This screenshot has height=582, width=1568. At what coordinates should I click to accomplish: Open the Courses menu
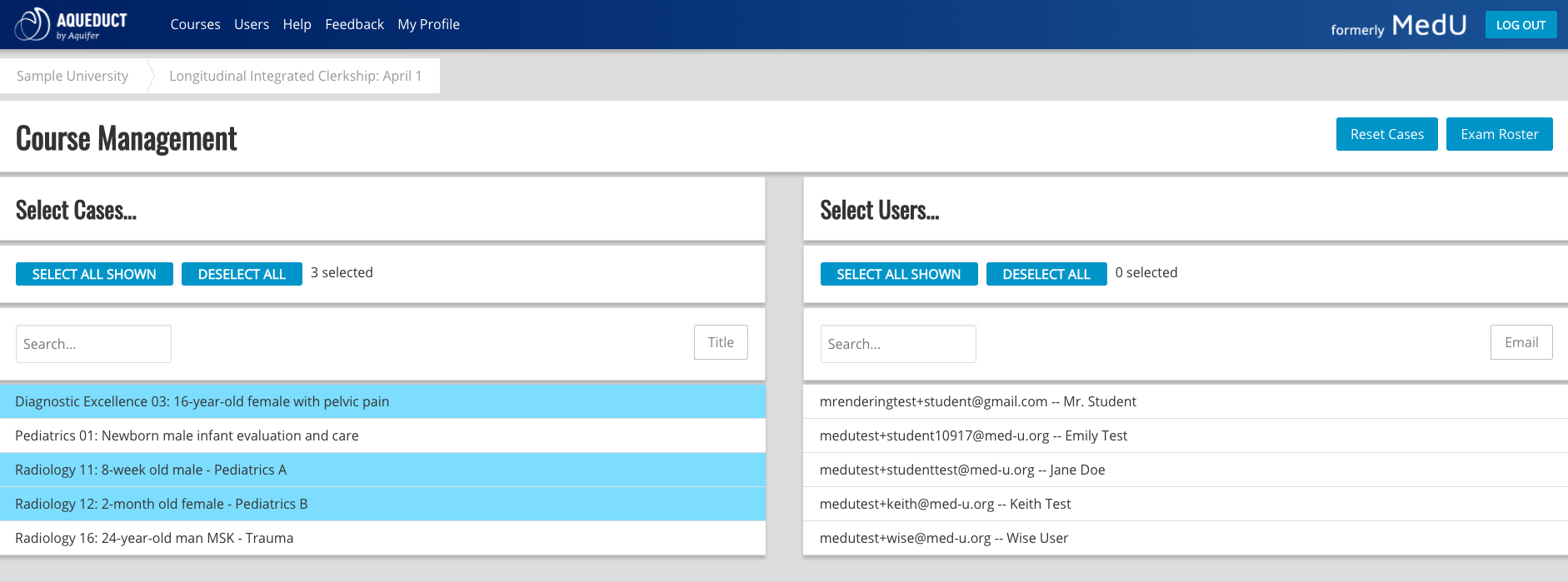pyautogui.click(x=195, y=25)
